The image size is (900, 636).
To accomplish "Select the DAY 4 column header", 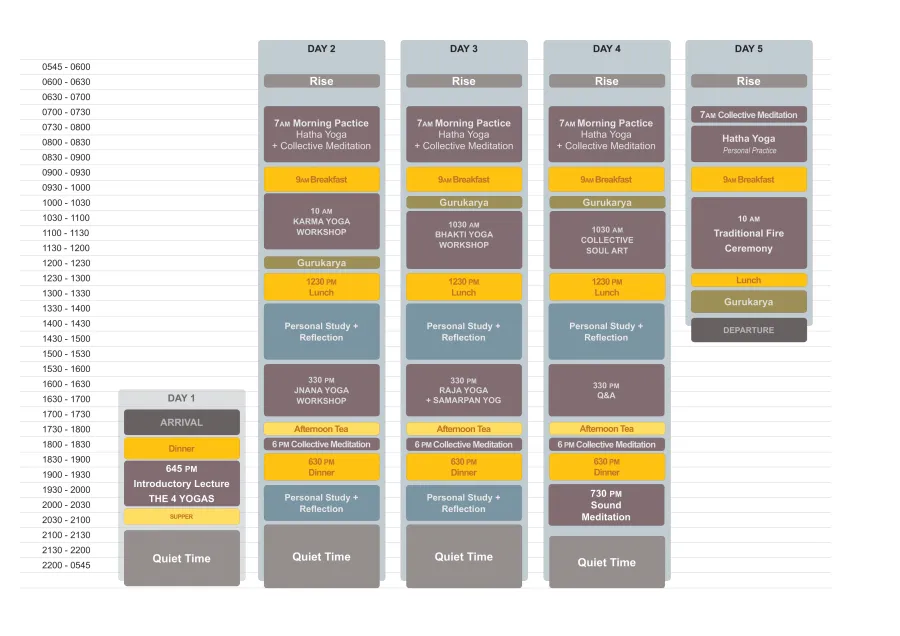I will tap(607, 49).
